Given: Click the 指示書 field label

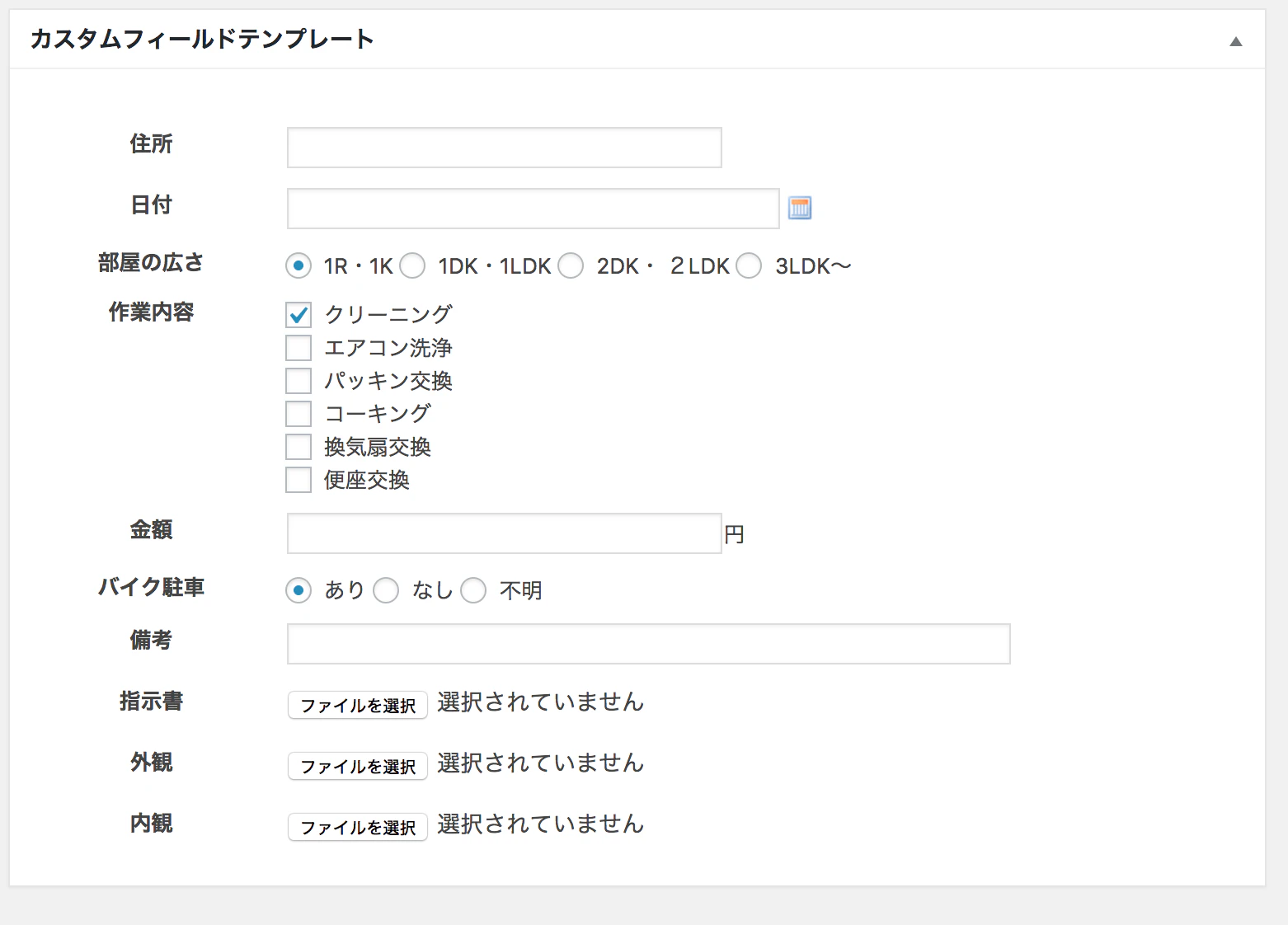Looking at the screenshot, I should tap(151, 701).
